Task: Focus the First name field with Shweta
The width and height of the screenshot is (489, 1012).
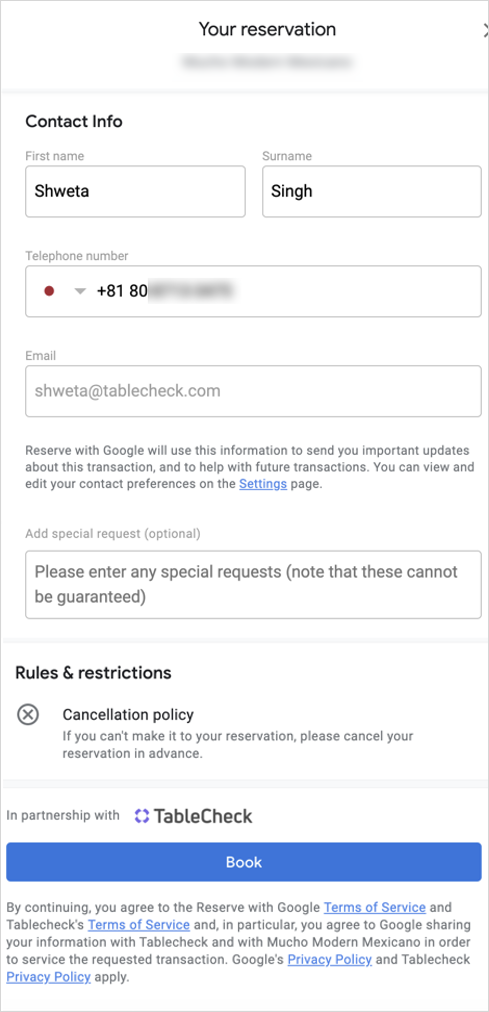Action: click(135, 192)
